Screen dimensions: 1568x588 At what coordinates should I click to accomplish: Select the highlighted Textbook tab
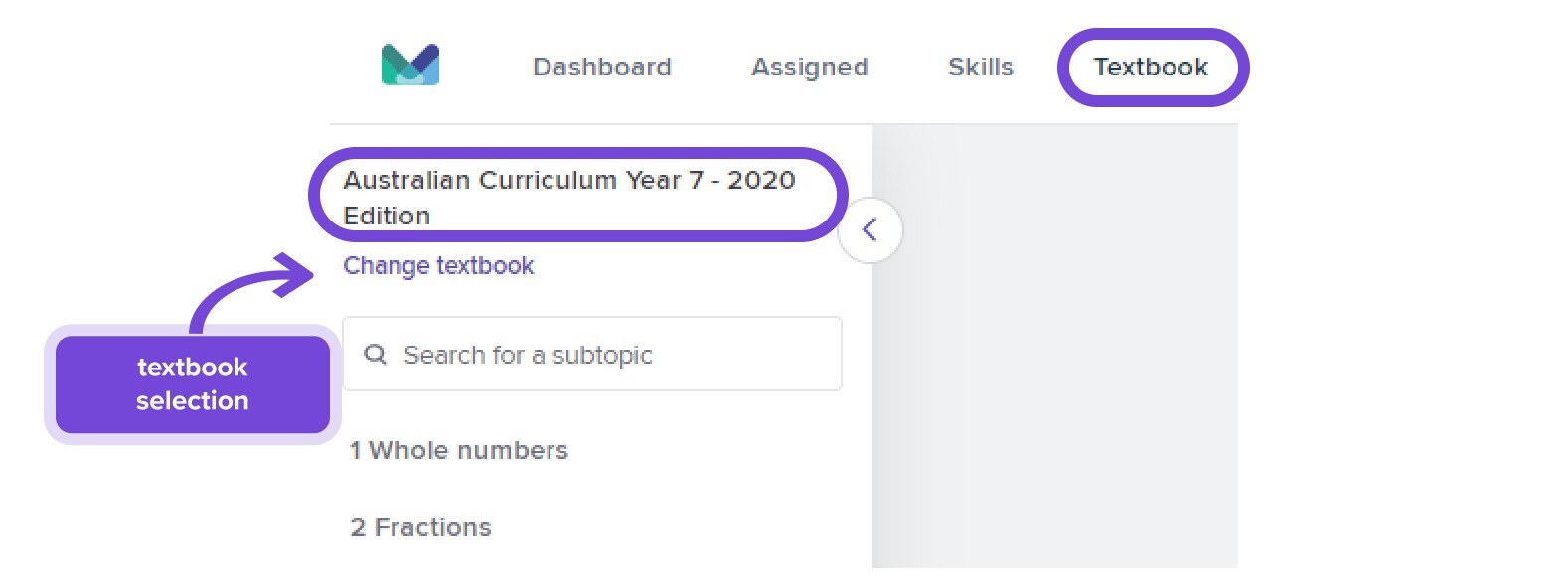click(x=1151, y=67)
